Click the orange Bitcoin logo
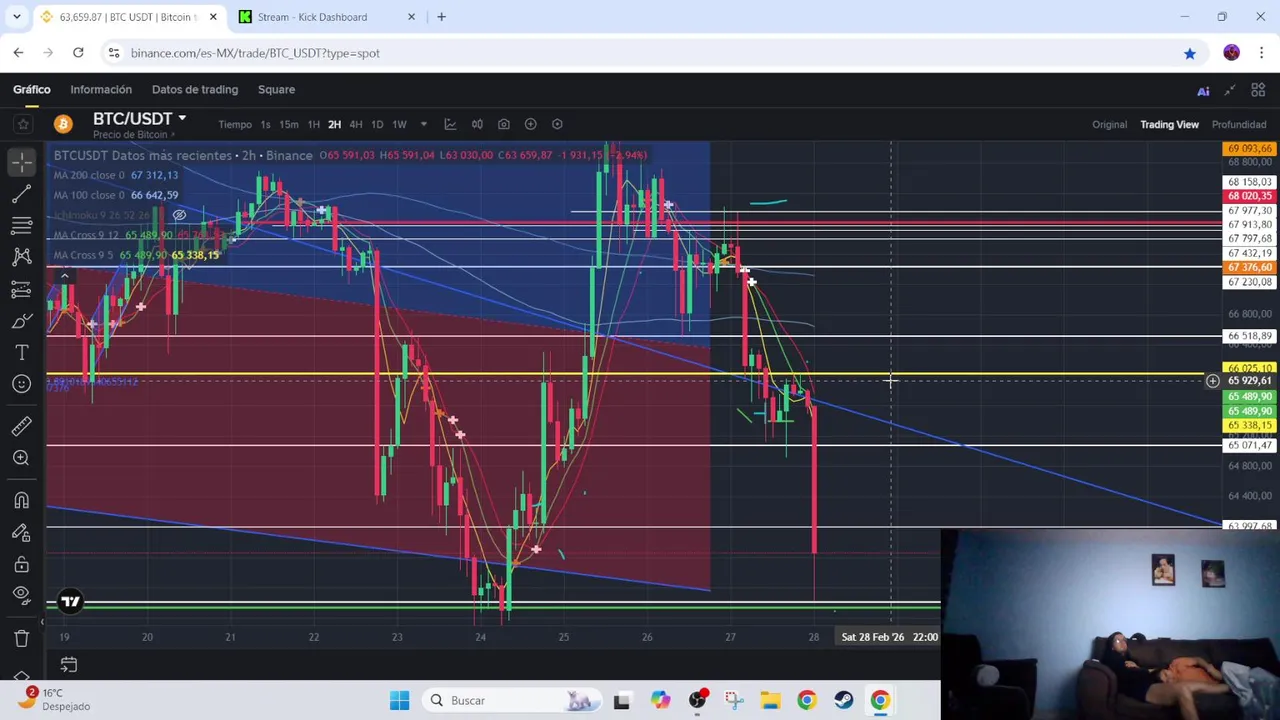Screen dimensions: 1280x720 pos(63,124)
